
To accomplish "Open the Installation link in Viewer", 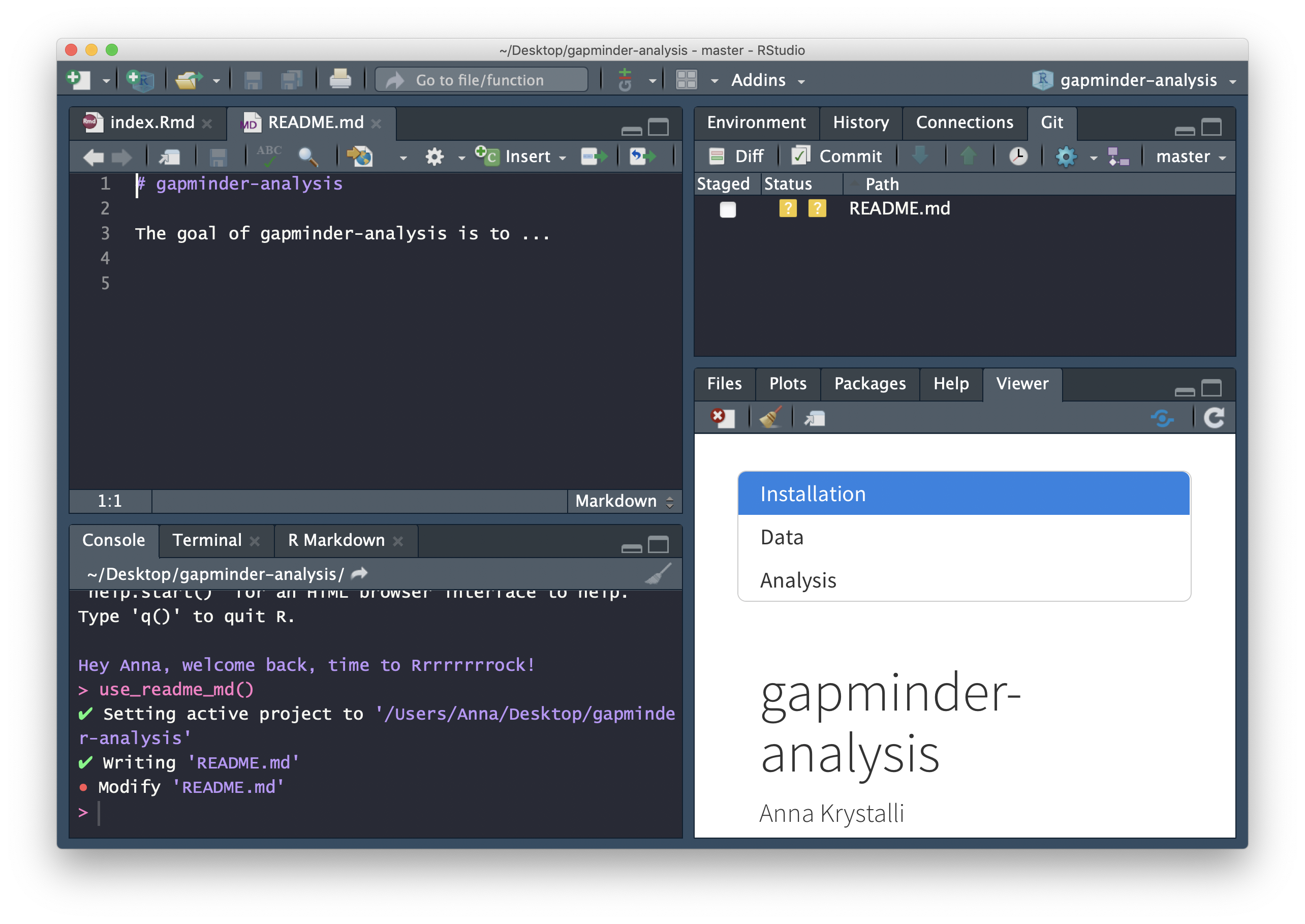I will (x=964, y=494).
